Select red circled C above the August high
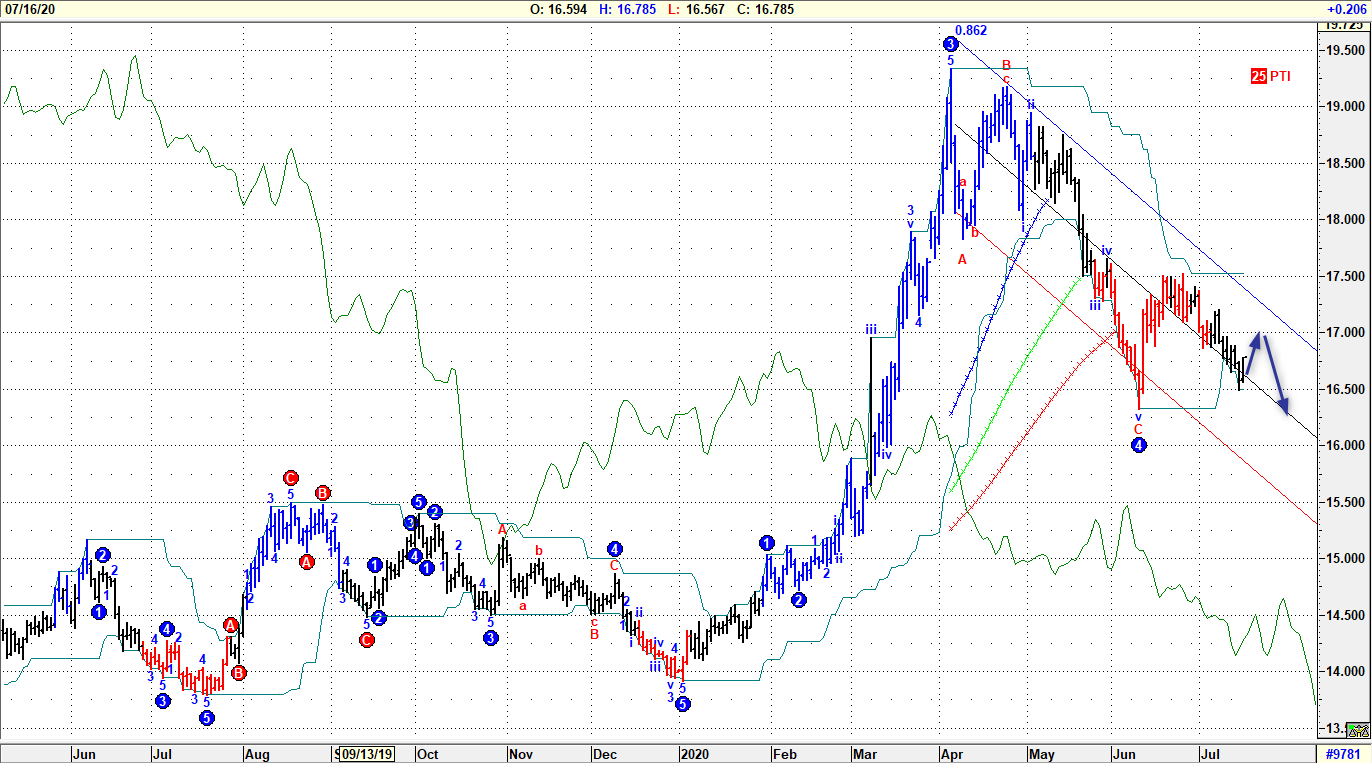Viewport: 1372px width, 763px height. (x=290, y=478)
